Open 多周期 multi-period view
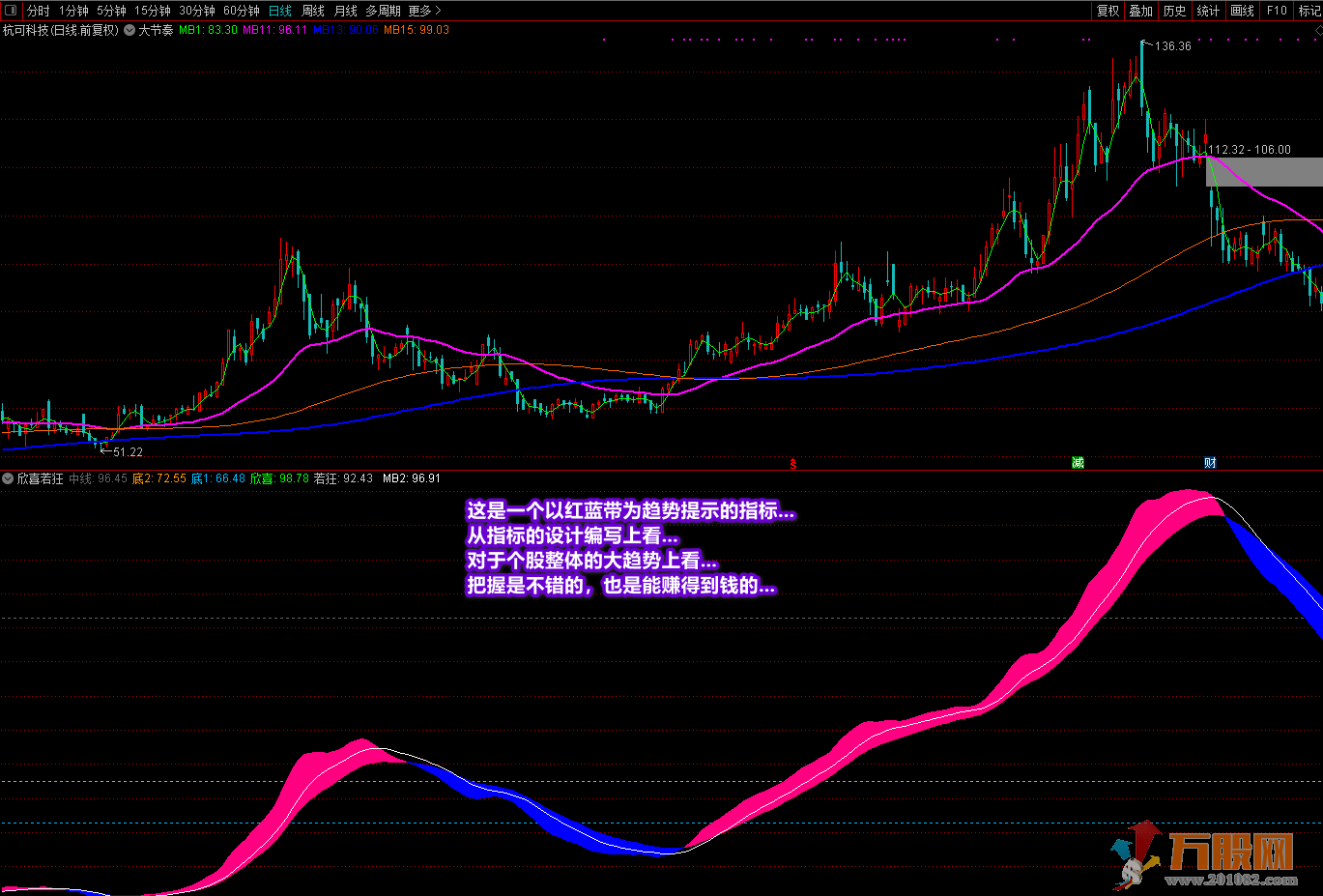The image size is (1323, 896). (x=383, y=11)
